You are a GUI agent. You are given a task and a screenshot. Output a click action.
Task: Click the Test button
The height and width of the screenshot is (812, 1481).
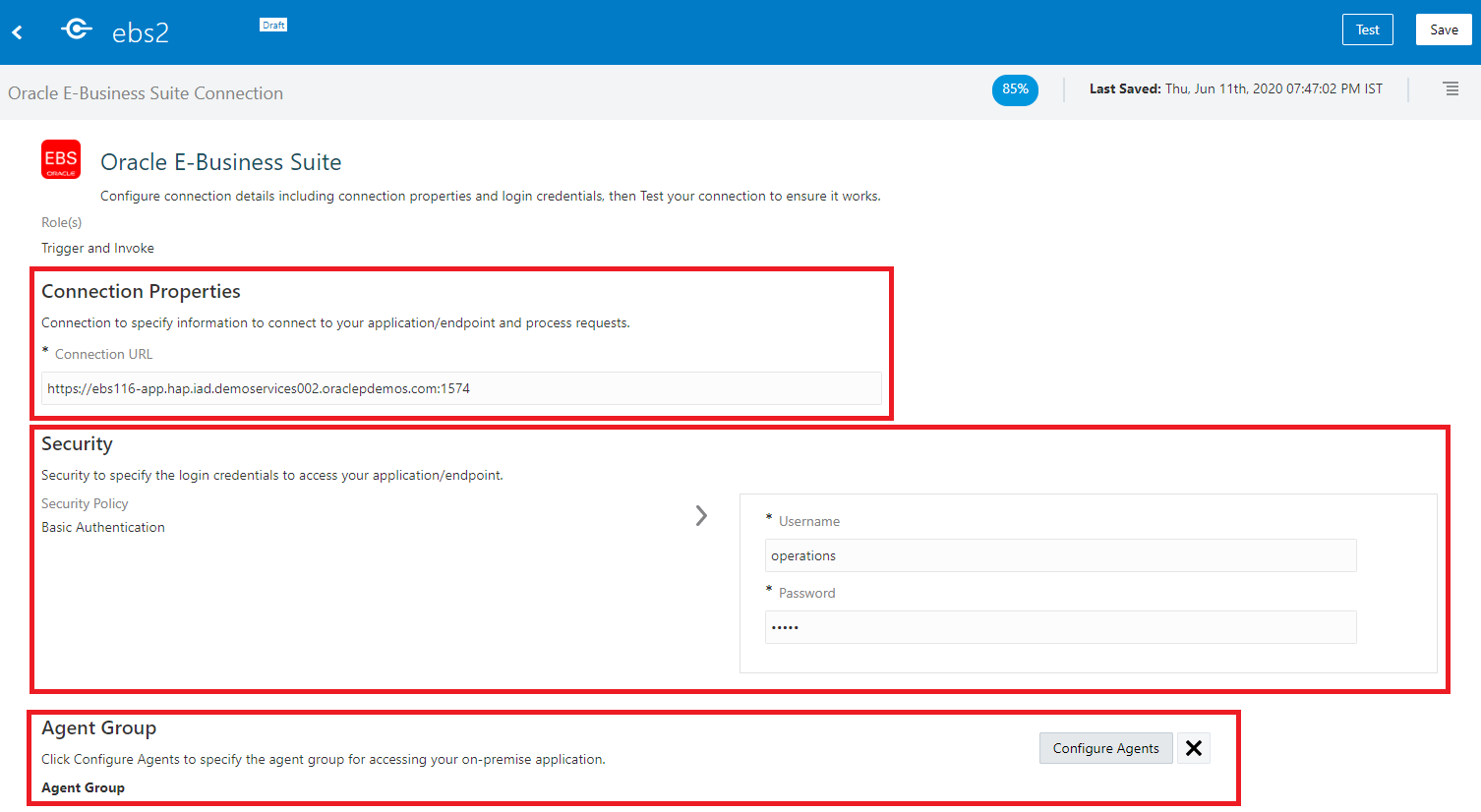1367,29
